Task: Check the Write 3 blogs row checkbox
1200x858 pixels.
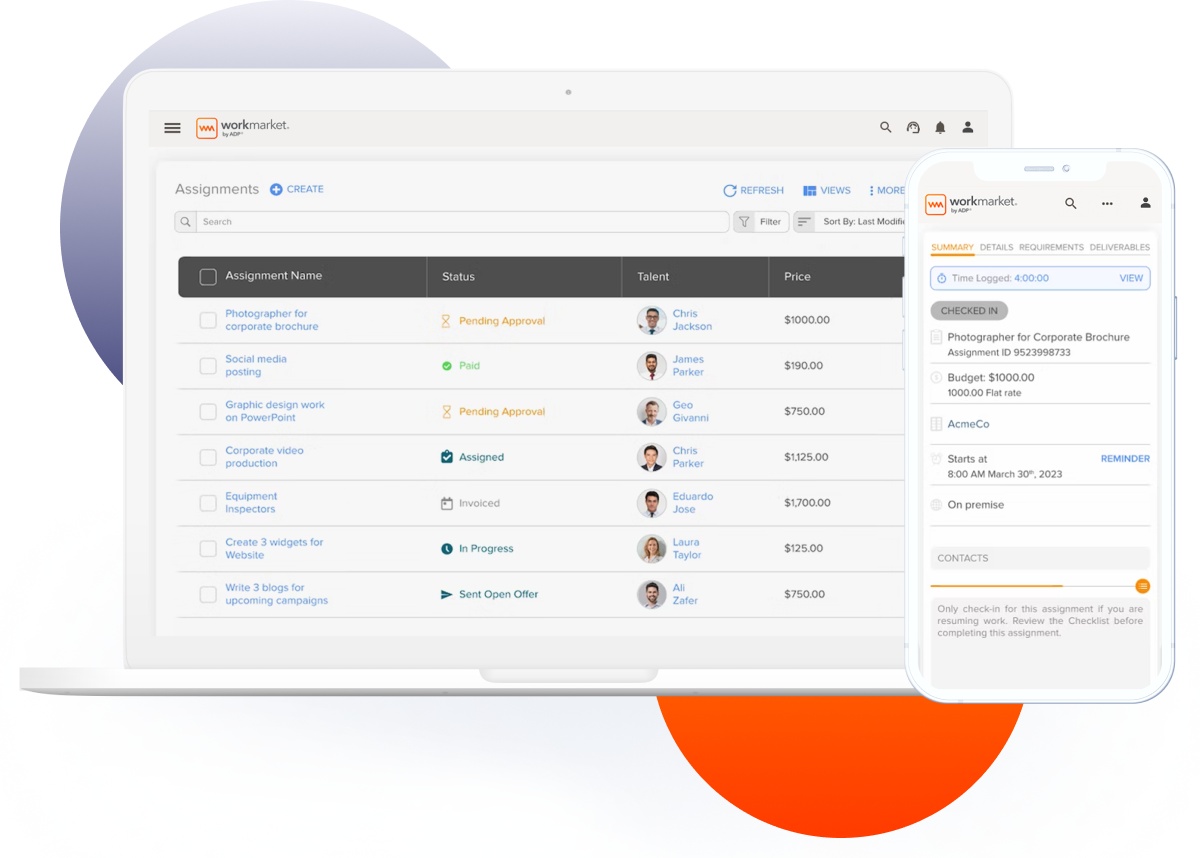Action: tap(208, 594)
